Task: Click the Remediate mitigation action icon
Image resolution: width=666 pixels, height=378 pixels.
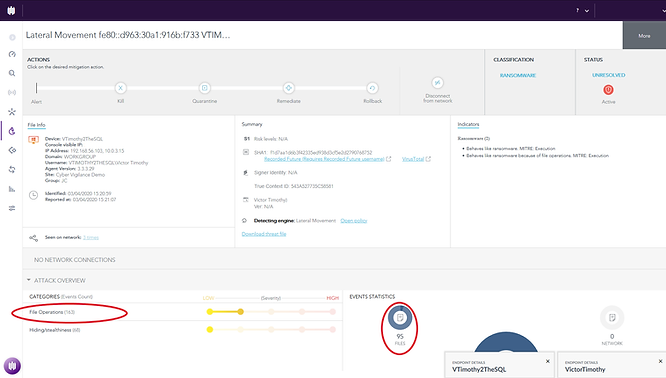Action: tap(289, 88)
